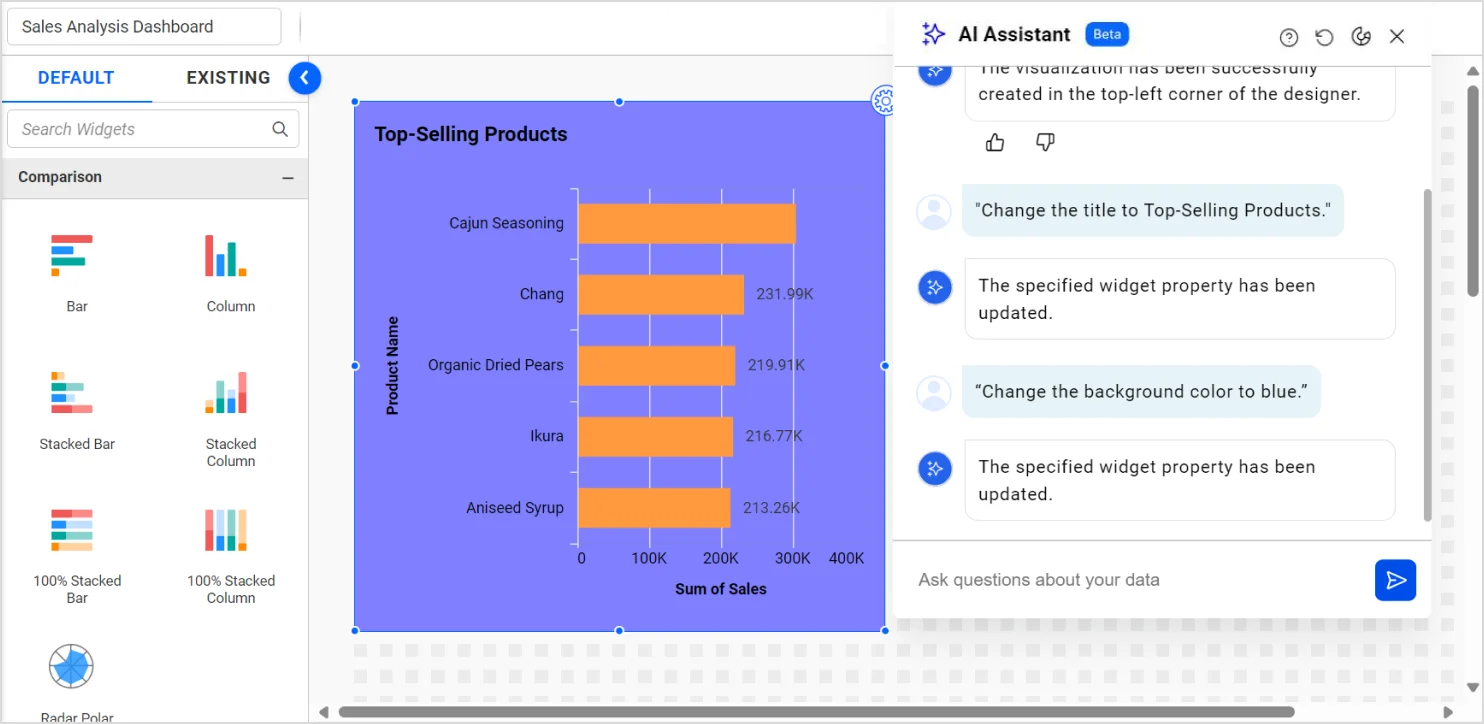Screen dimensions: 1484x724
Task: Switch to the EXISTING tab
Action: (x=228, y=78)
